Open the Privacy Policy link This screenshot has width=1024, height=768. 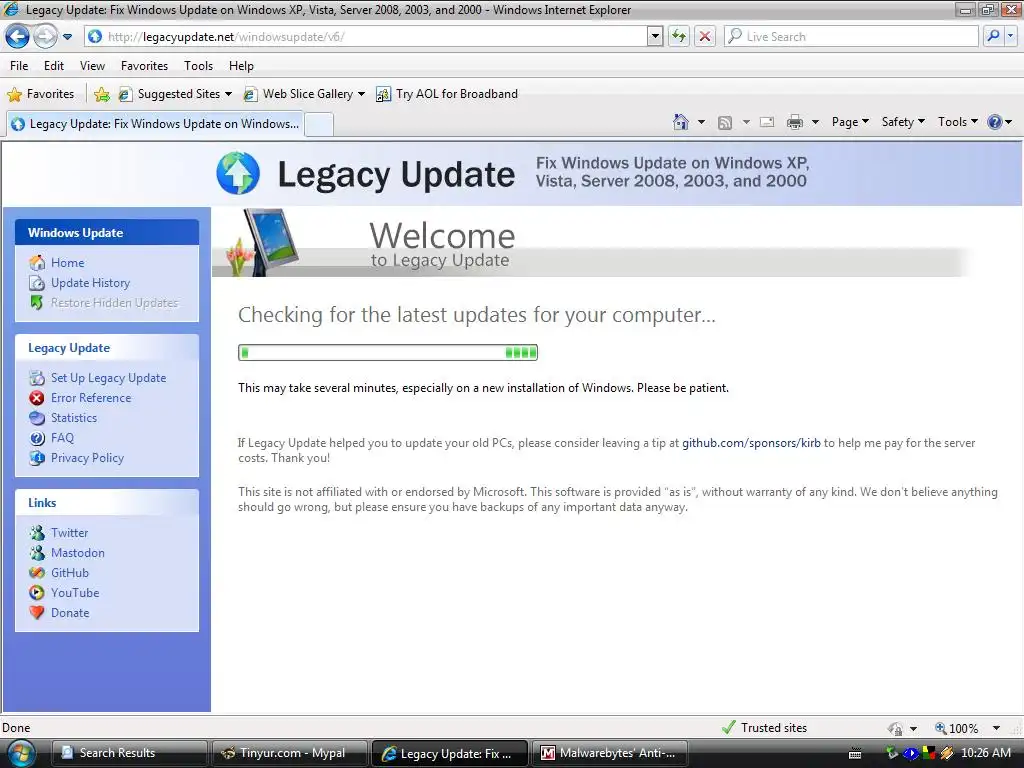tap(88, 458)
